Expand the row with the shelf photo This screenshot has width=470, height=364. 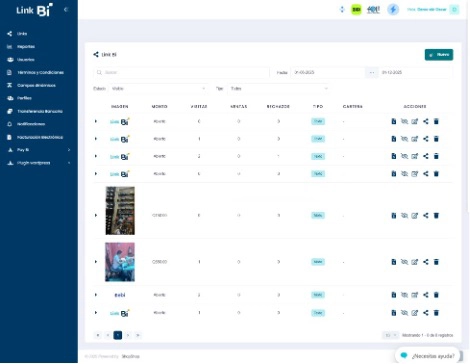tap(96, 215)
